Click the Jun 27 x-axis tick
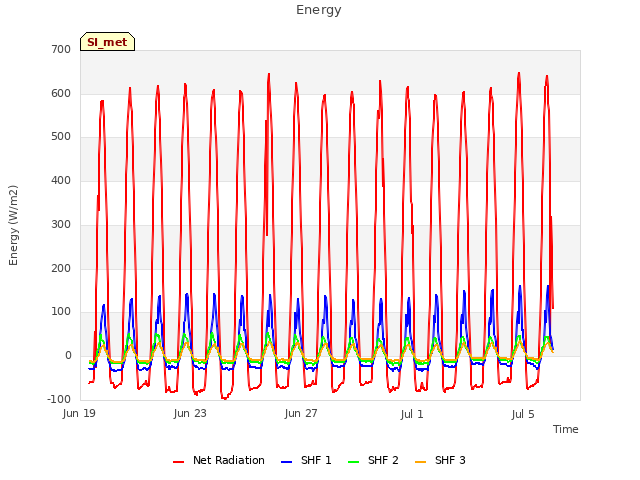This screenshot has width=640, height=480. click(301, 414)
